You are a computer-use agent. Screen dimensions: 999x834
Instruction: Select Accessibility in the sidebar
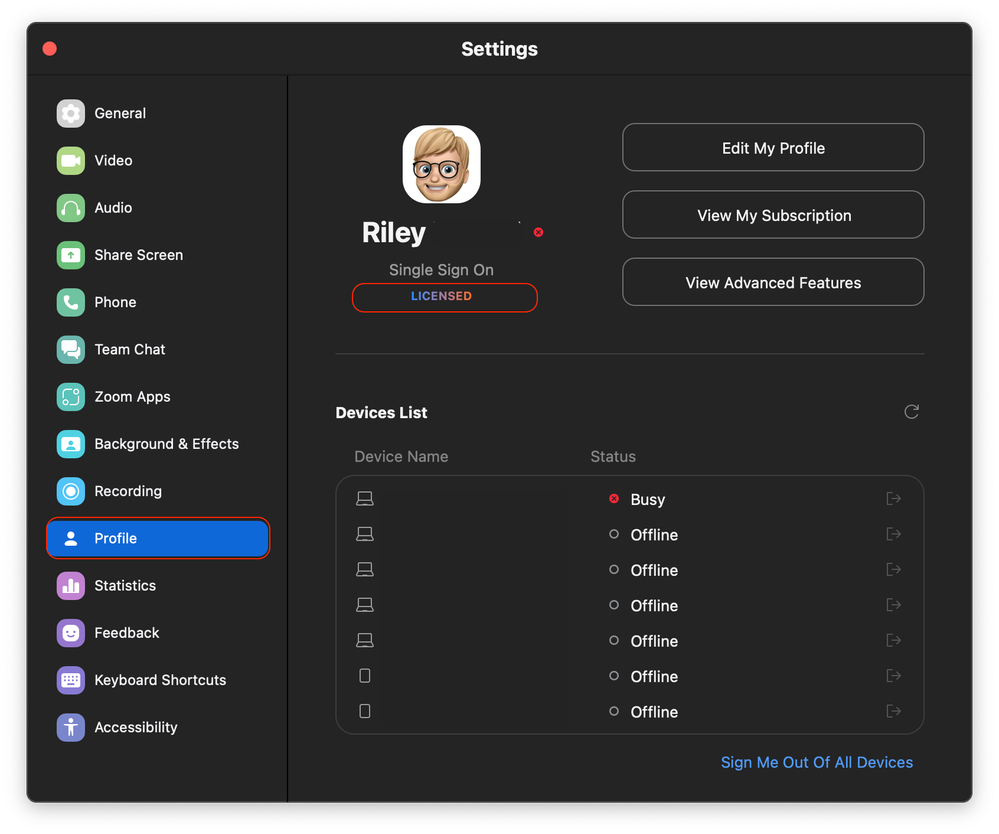click(136, 727)
